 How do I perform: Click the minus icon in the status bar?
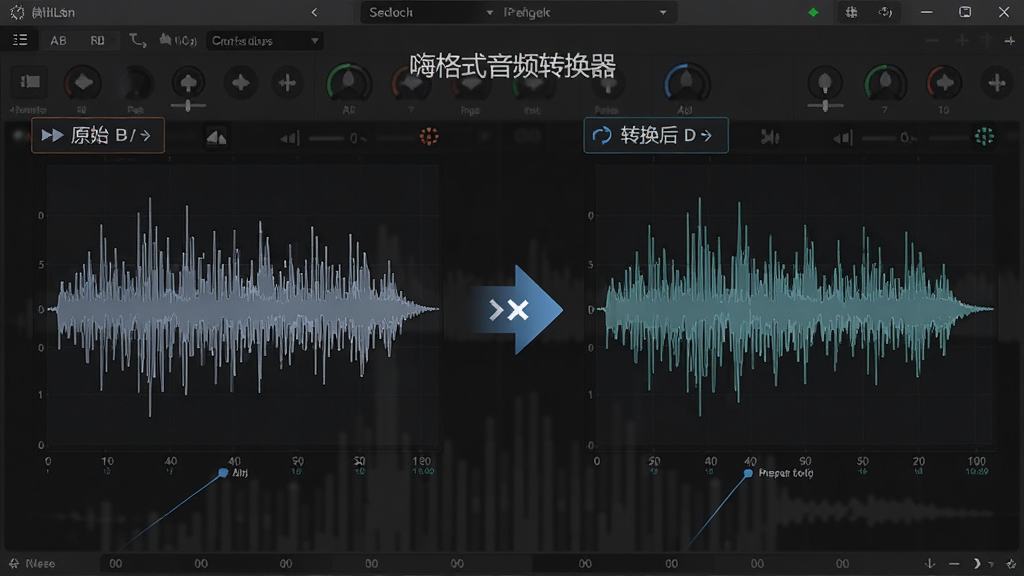tap(954, 563)
